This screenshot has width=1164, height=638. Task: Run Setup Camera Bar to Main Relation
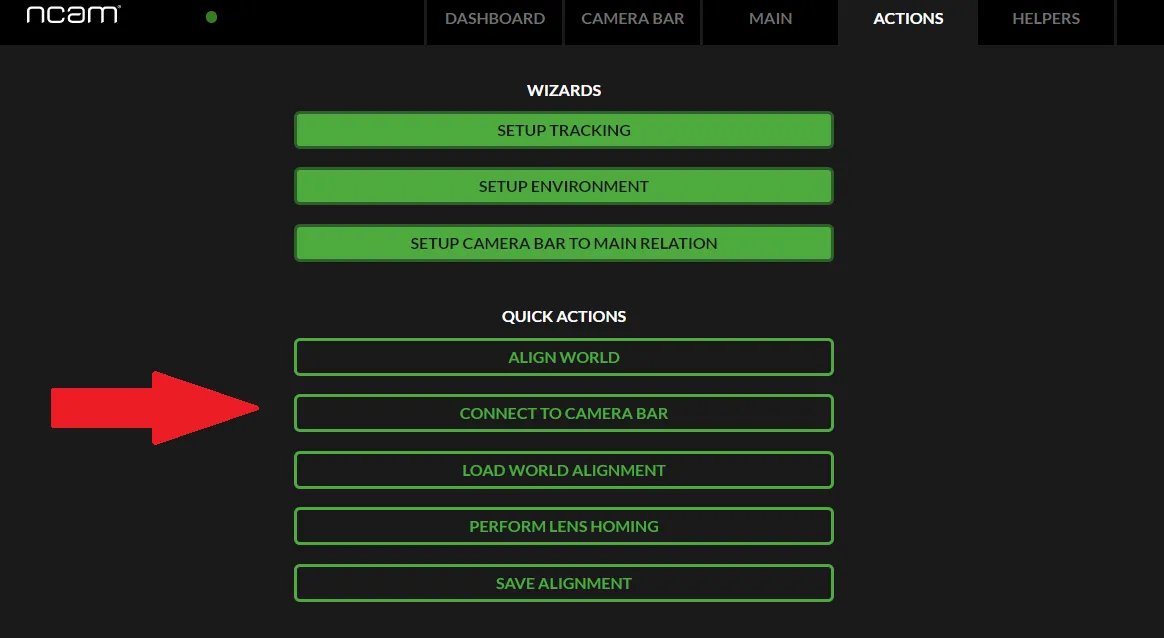pos(564,243)
